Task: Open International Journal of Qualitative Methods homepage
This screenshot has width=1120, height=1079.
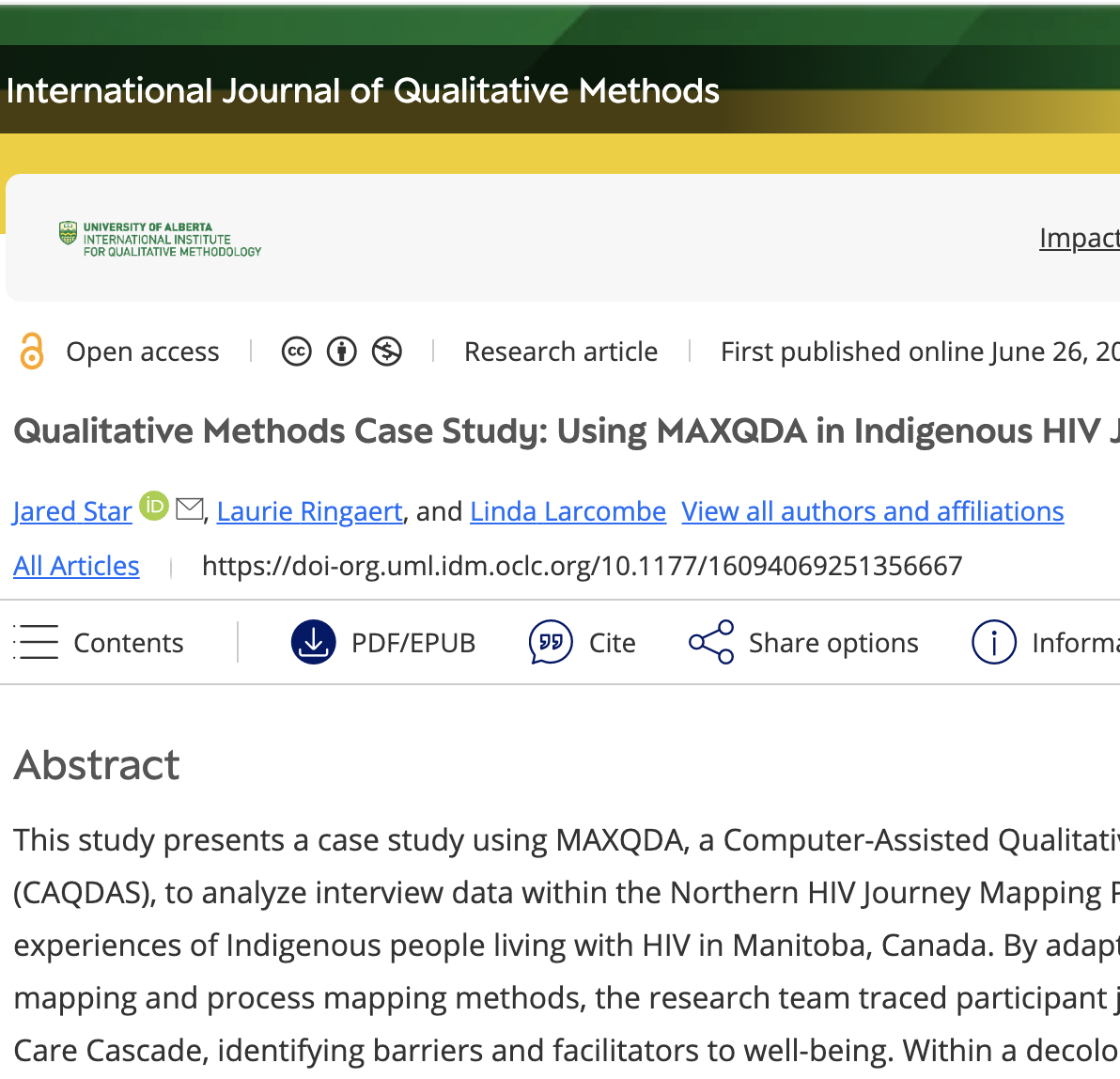Action: click(362, 91)
